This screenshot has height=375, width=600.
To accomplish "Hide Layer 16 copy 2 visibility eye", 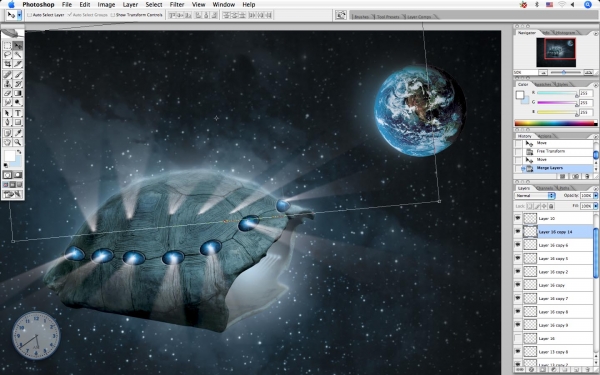I will click(518, 272).
